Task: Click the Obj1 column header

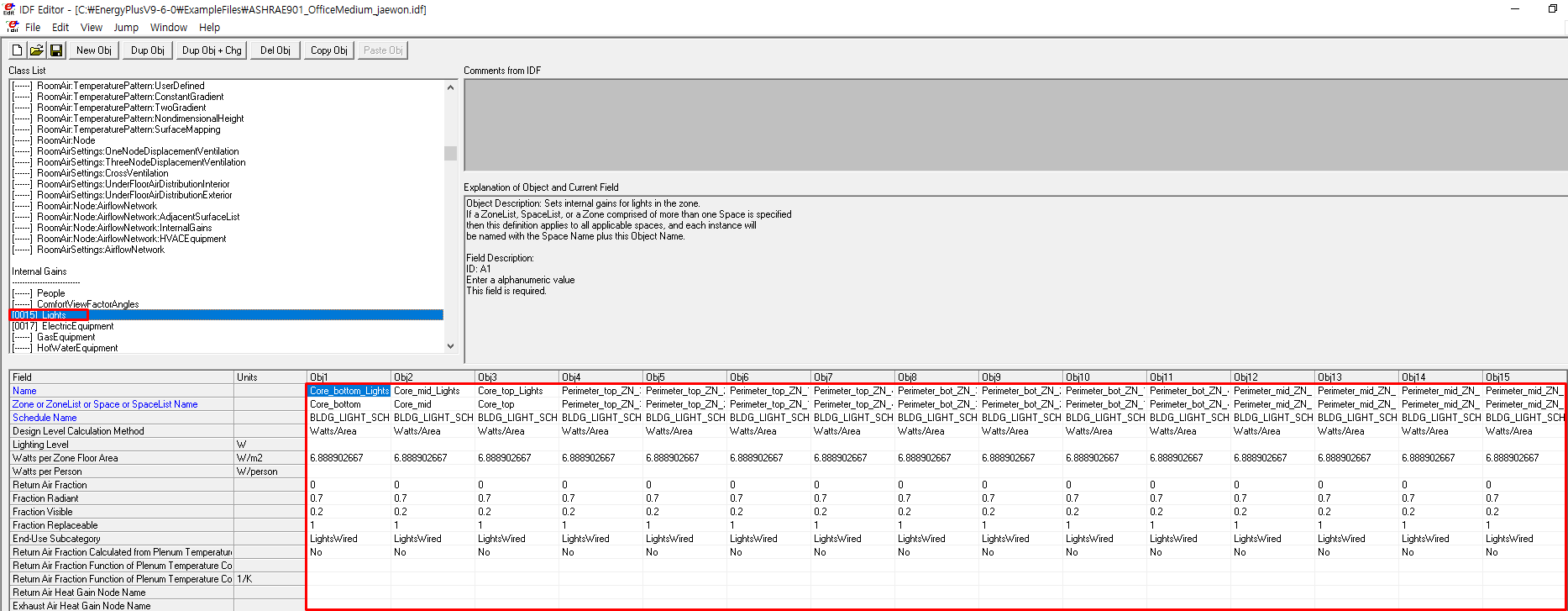Action: coord(349,377)
